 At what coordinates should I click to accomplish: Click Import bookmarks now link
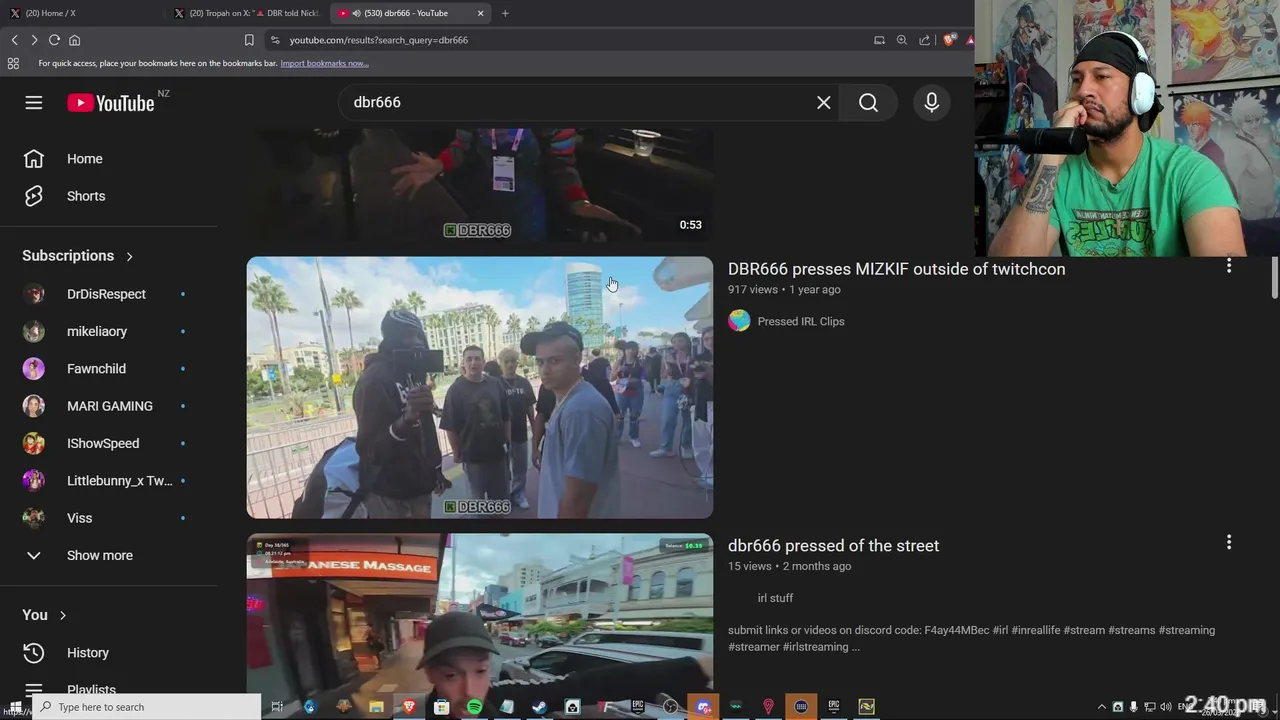pyautogui.click(x=324, y=63)
